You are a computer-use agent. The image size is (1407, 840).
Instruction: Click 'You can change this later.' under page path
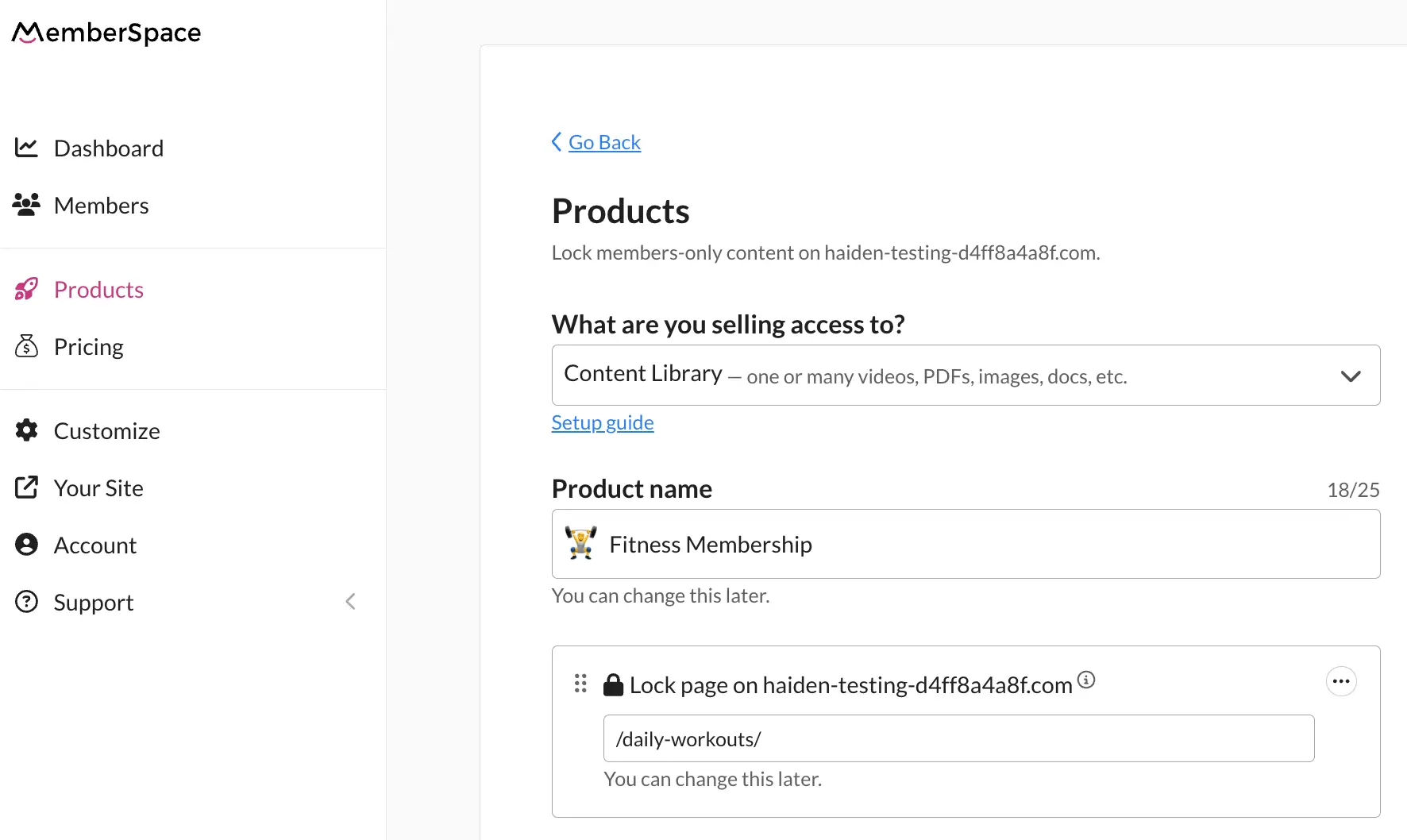712,779
